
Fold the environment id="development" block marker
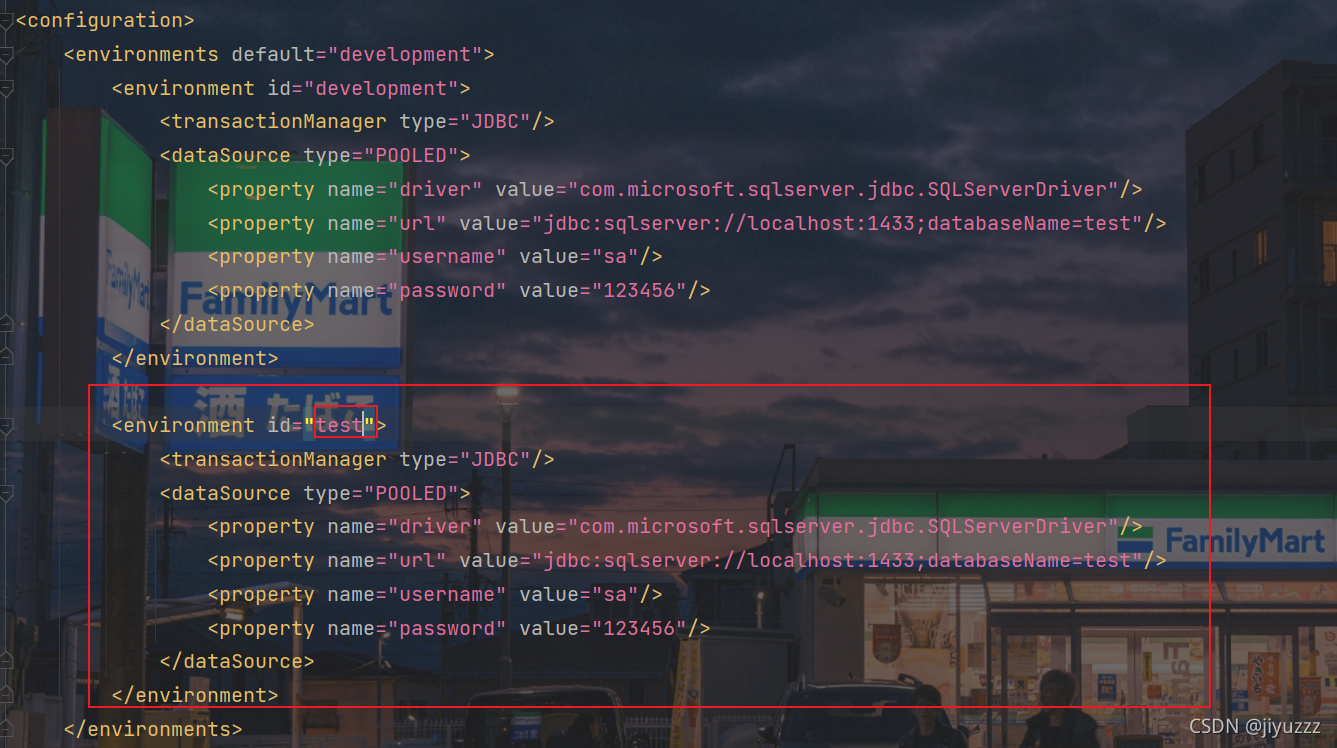click(x=6, y=89)
